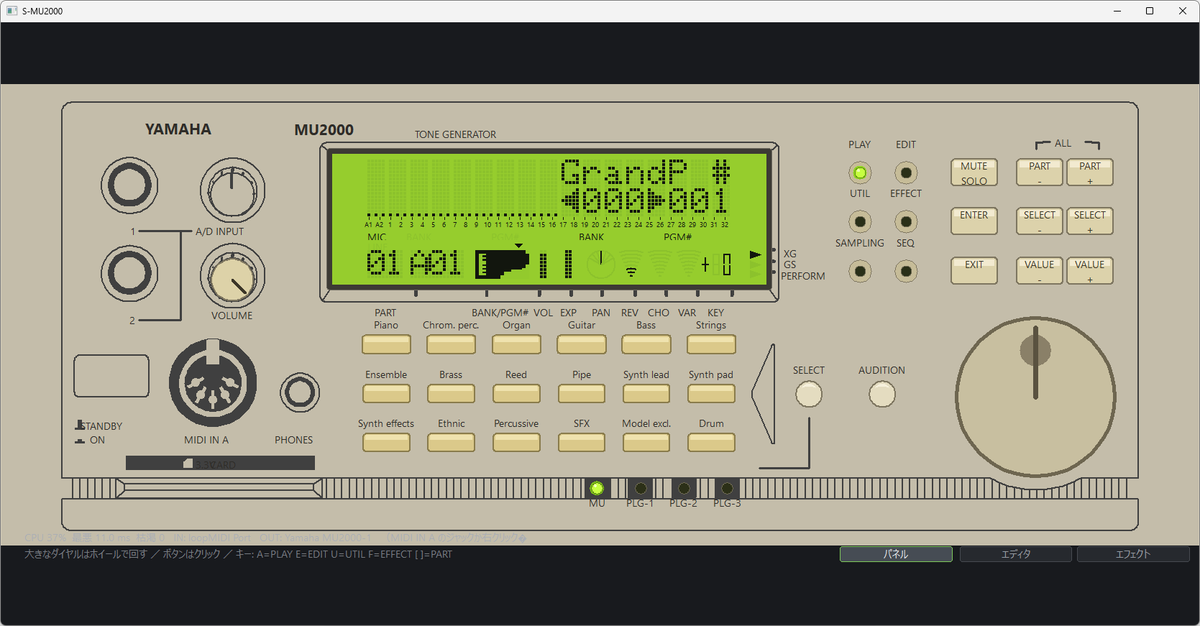Click the VALUE plus button
Image resolution: width=1200 pixels, height=626 pixels.
click(1090, 271)
